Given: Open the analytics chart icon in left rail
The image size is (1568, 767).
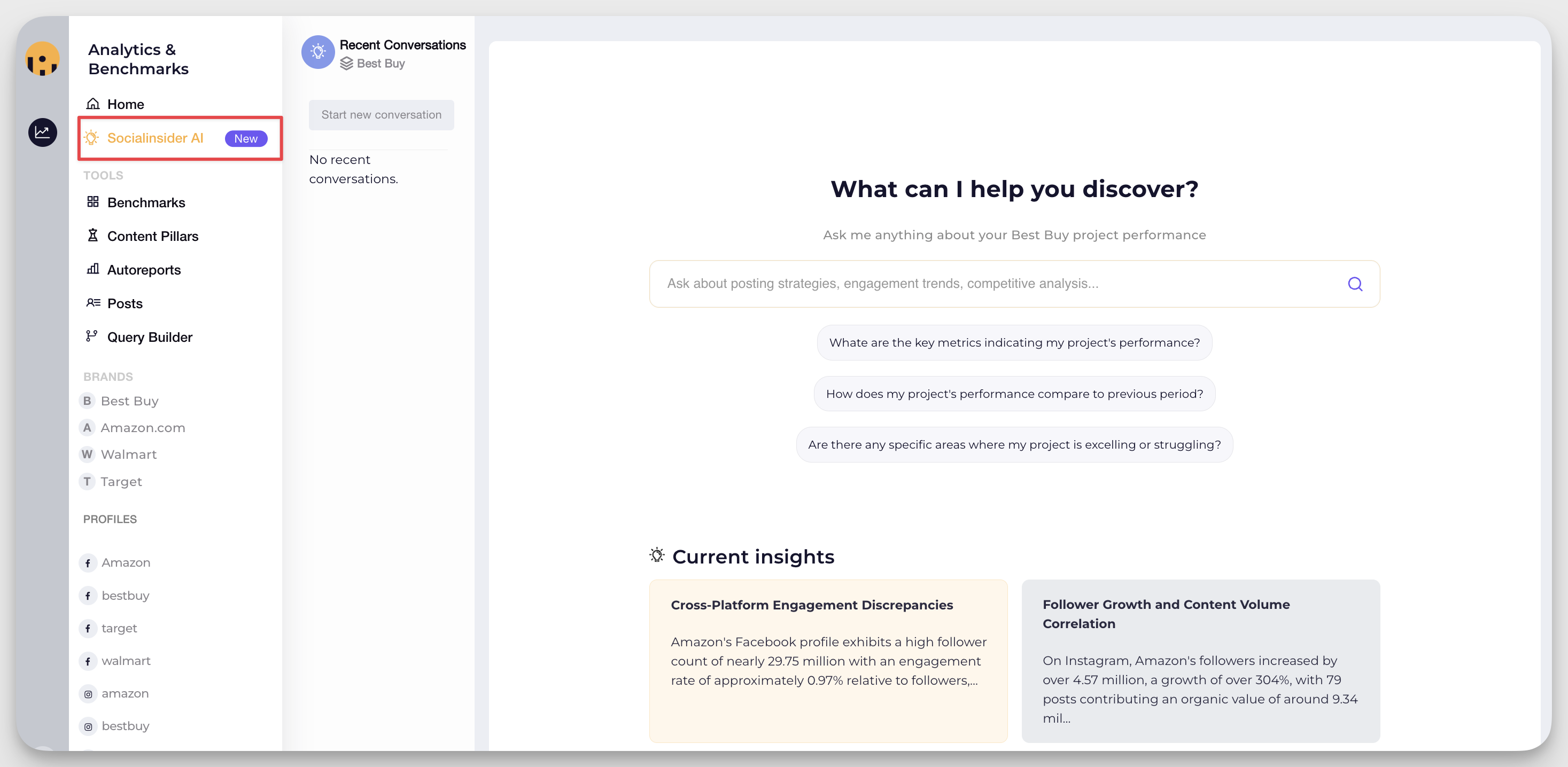Looking at the screenshot, I should tap(42, 132).
